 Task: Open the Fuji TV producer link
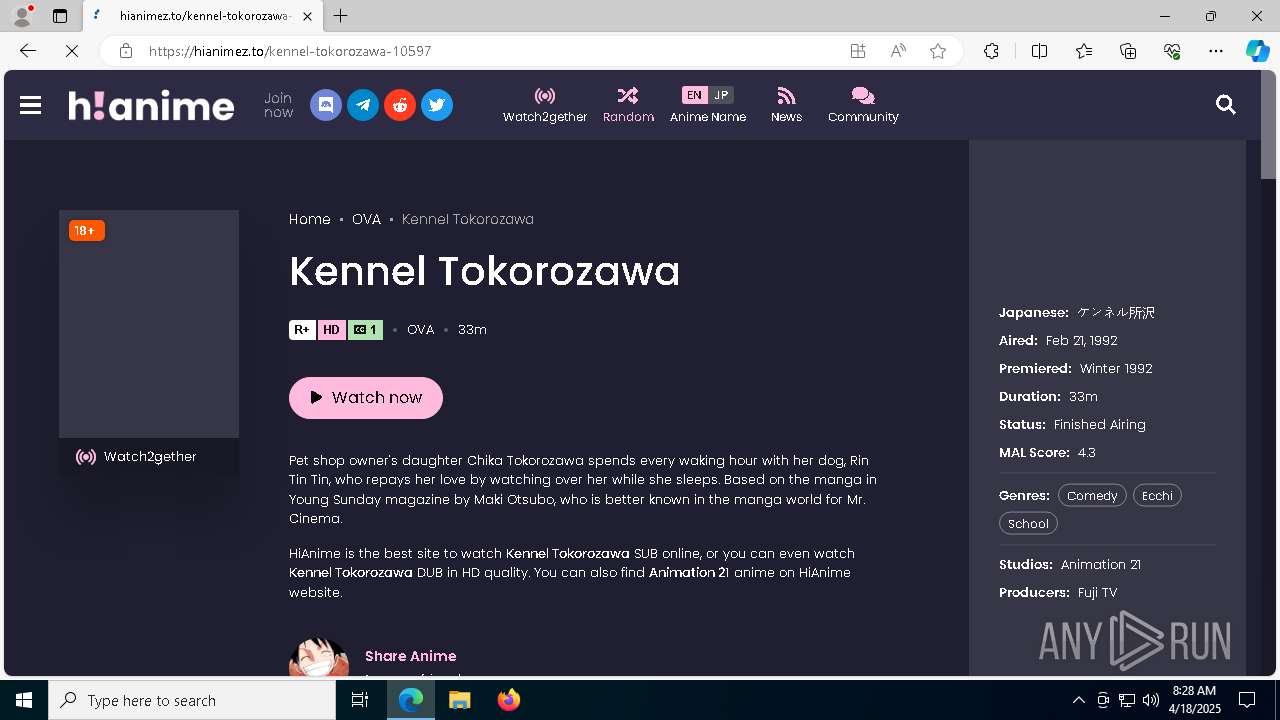1097,593
